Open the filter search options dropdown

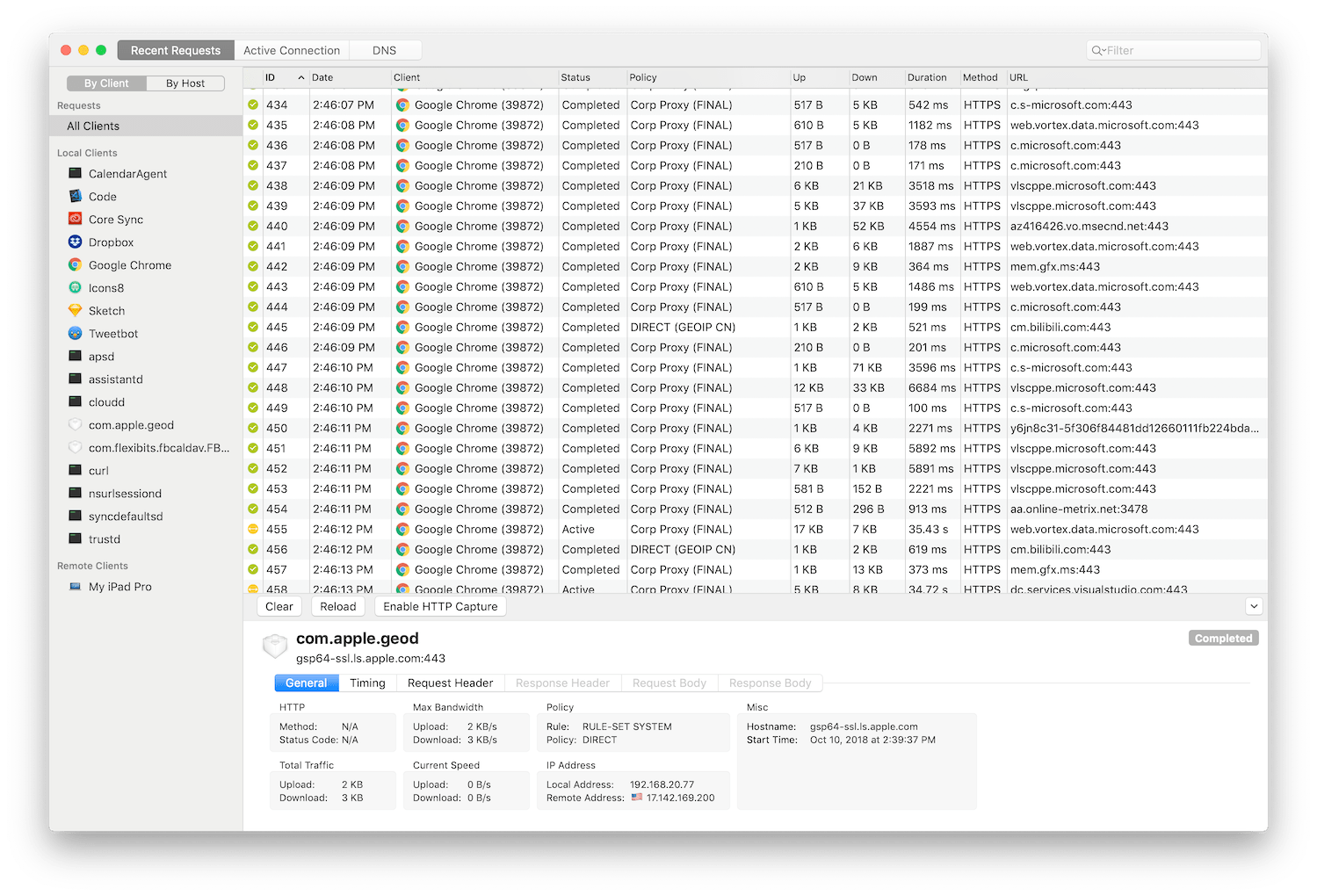point(1098,51)
